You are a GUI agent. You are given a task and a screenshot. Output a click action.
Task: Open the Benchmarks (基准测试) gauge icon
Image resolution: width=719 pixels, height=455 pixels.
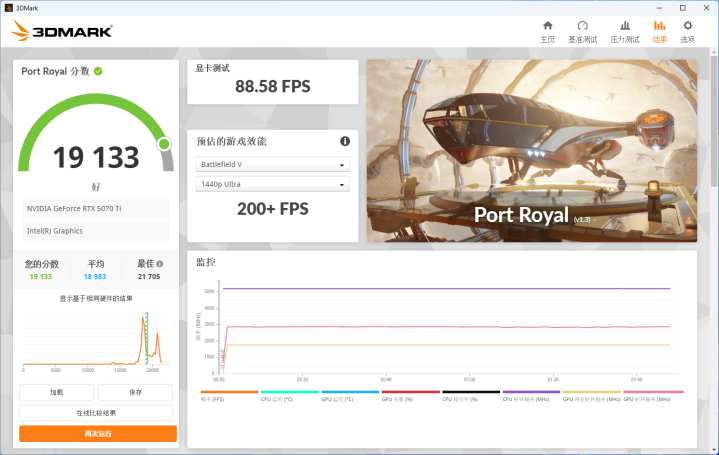582,31
